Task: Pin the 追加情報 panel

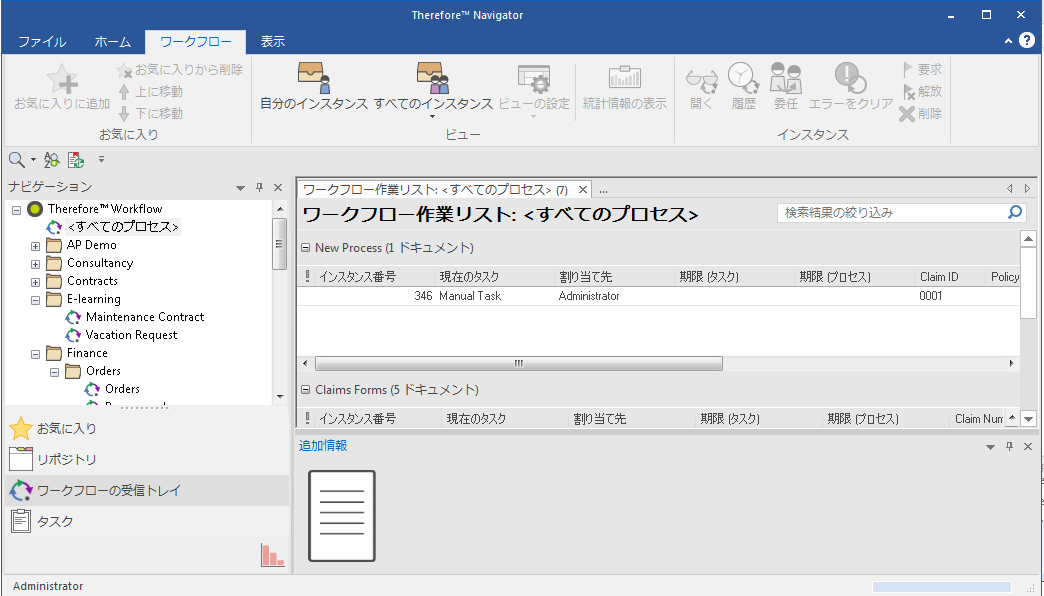Action: pyautogui.click(x=1009, y=447)
